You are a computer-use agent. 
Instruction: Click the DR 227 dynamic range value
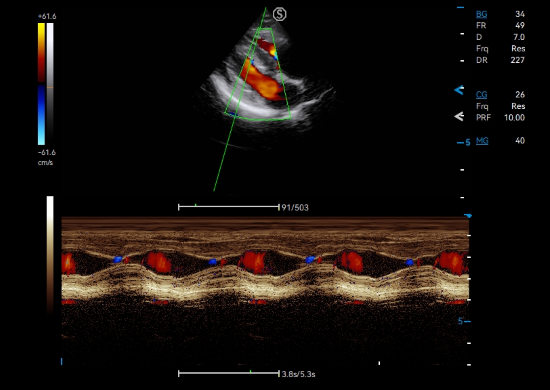pyautogui.click(x=517, y=60)
